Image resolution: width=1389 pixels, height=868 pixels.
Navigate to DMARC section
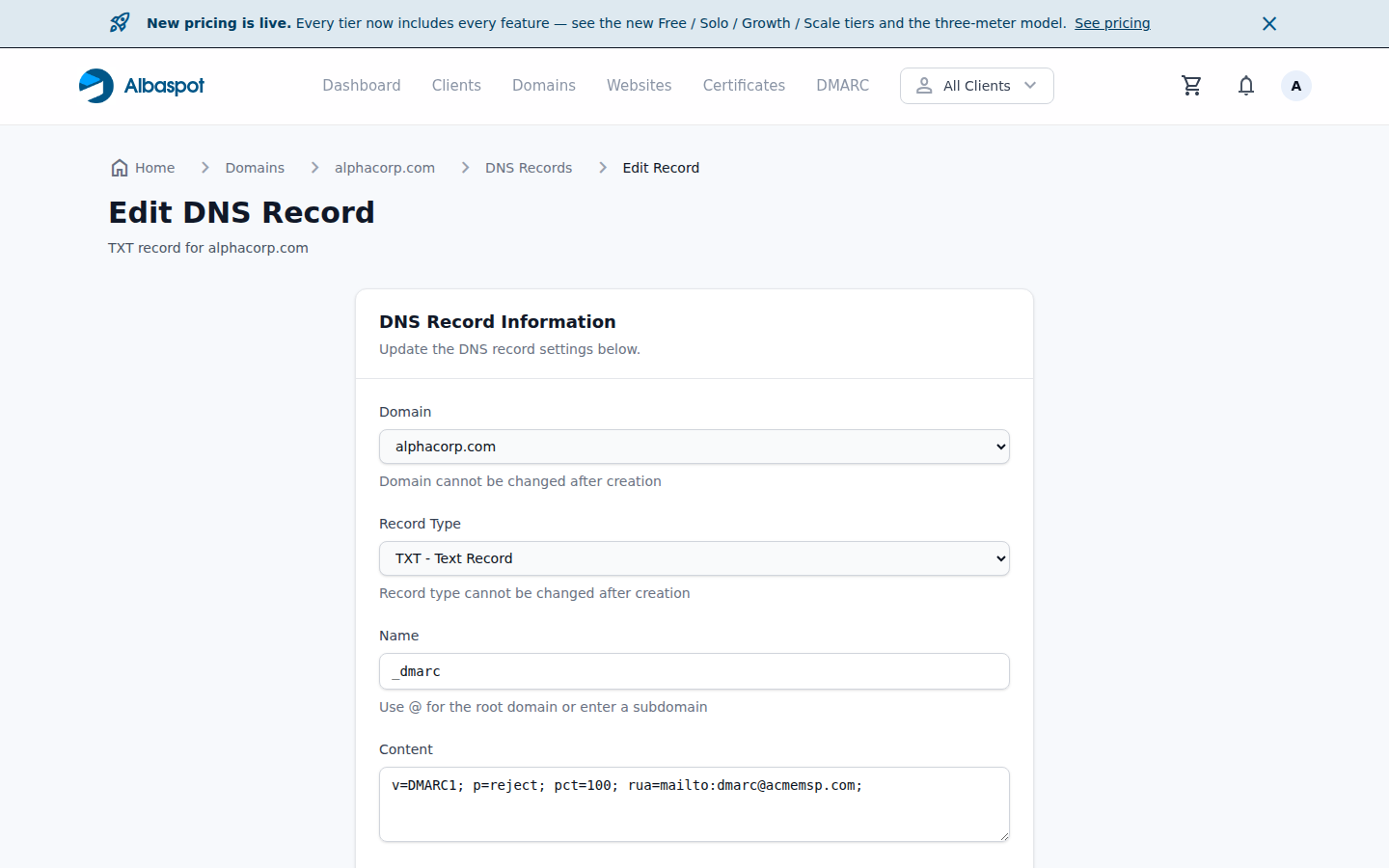[x=842, y=86]
